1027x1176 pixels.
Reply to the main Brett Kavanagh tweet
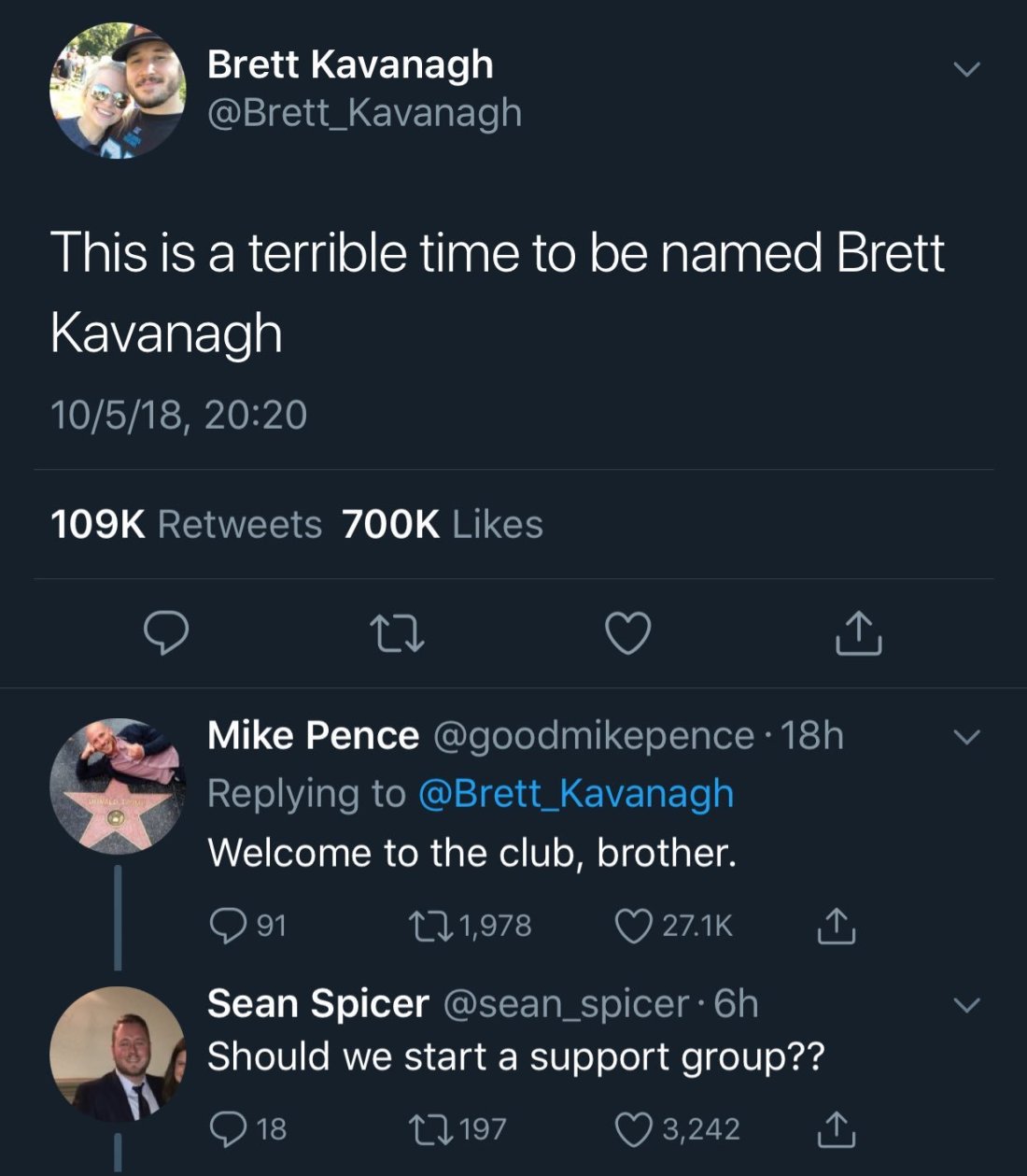tap(166, 633)
